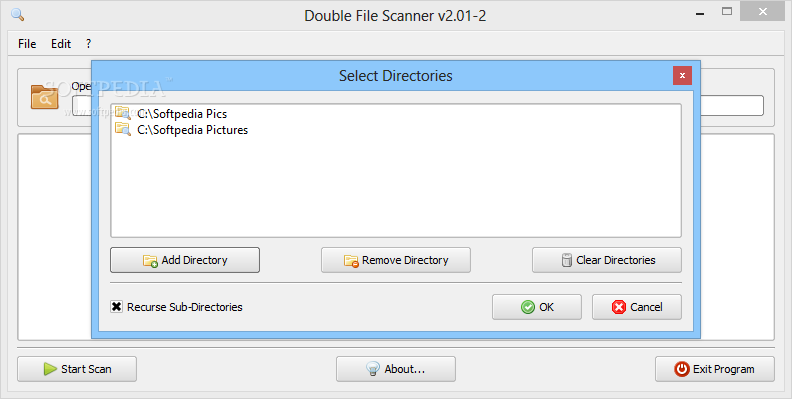This screenshot has width=792, height=399.
Task: Click green play icon on Start Scan
Action: coord(50,369)
